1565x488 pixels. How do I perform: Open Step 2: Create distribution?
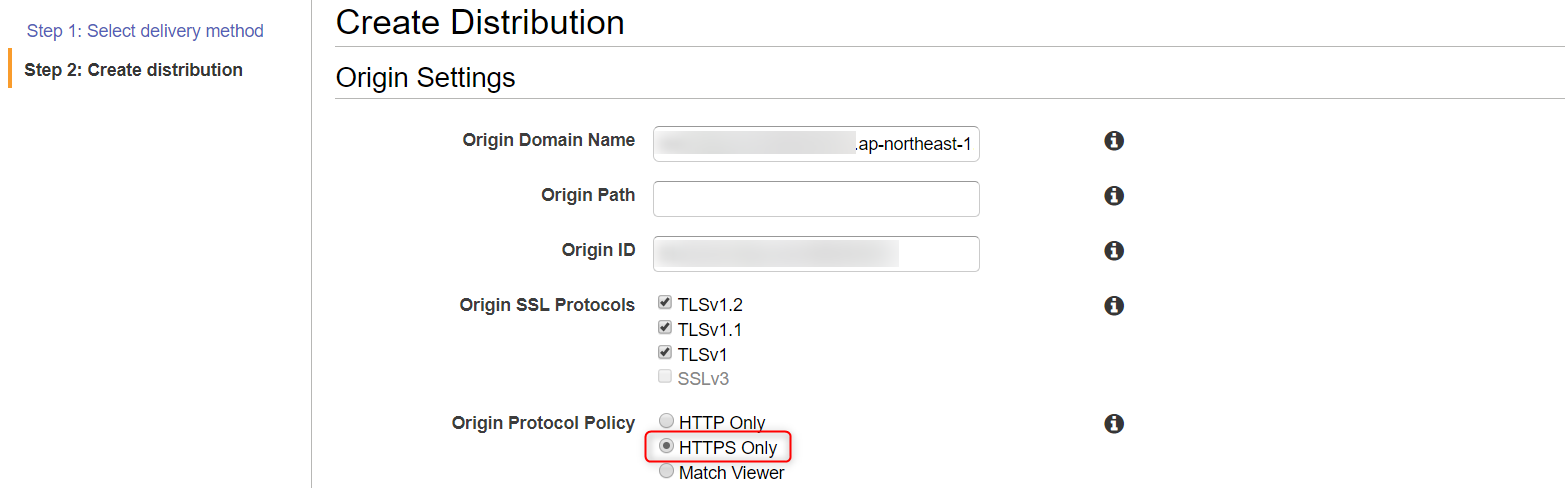133,70
